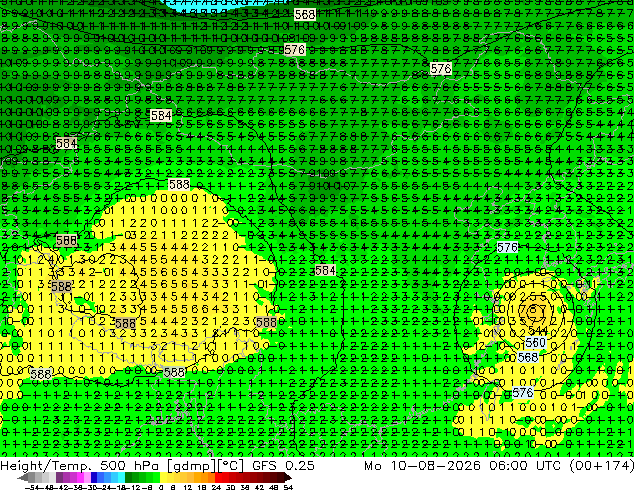The image size is (634, 490).
Task: Click the 588 label at the yellow area's east edge
Action: (x=266, y=322)
